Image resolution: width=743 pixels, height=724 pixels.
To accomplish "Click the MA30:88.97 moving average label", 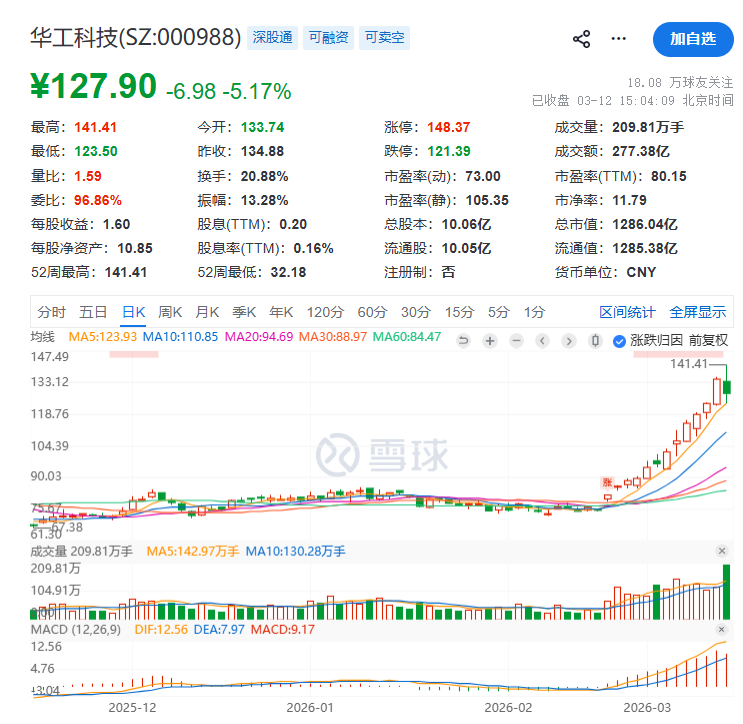I will [x=333, y=337].
